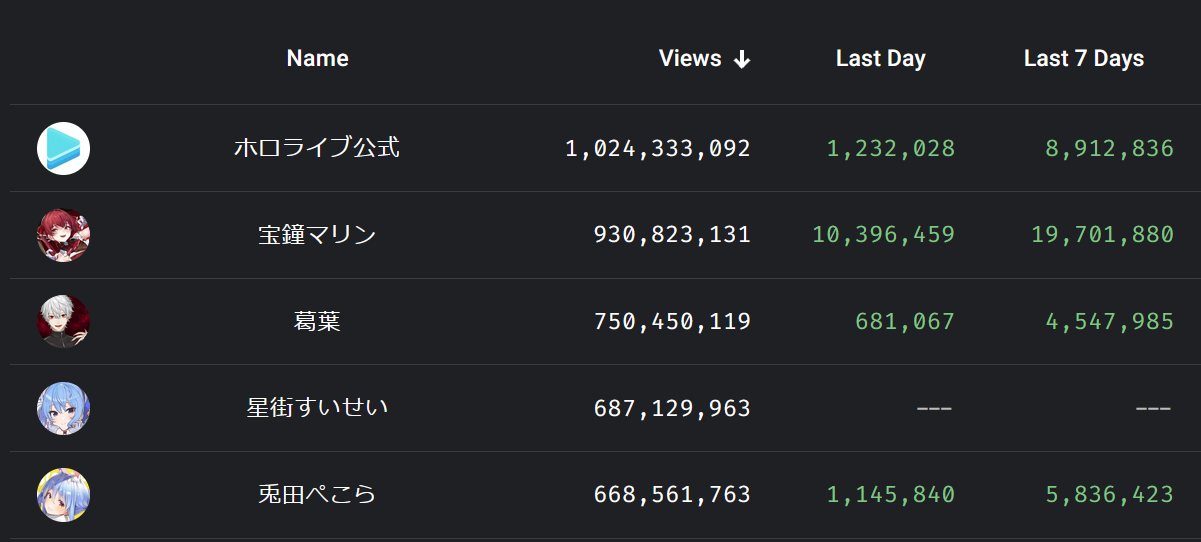1201x542 pixels.
Task: Select the 1,024,333,092 views value
Action: click(658, 149)
